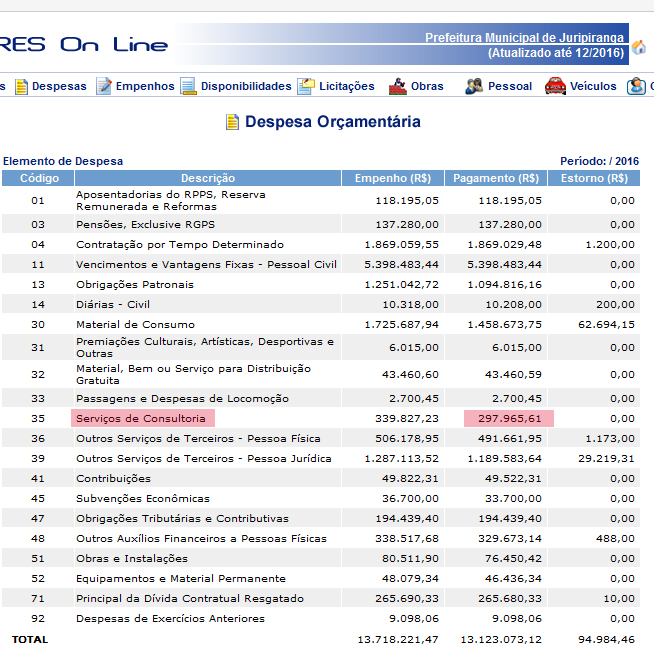Click Subvenções Econômicas description
This screenshot has width=654, height=652.
point(143,498)
